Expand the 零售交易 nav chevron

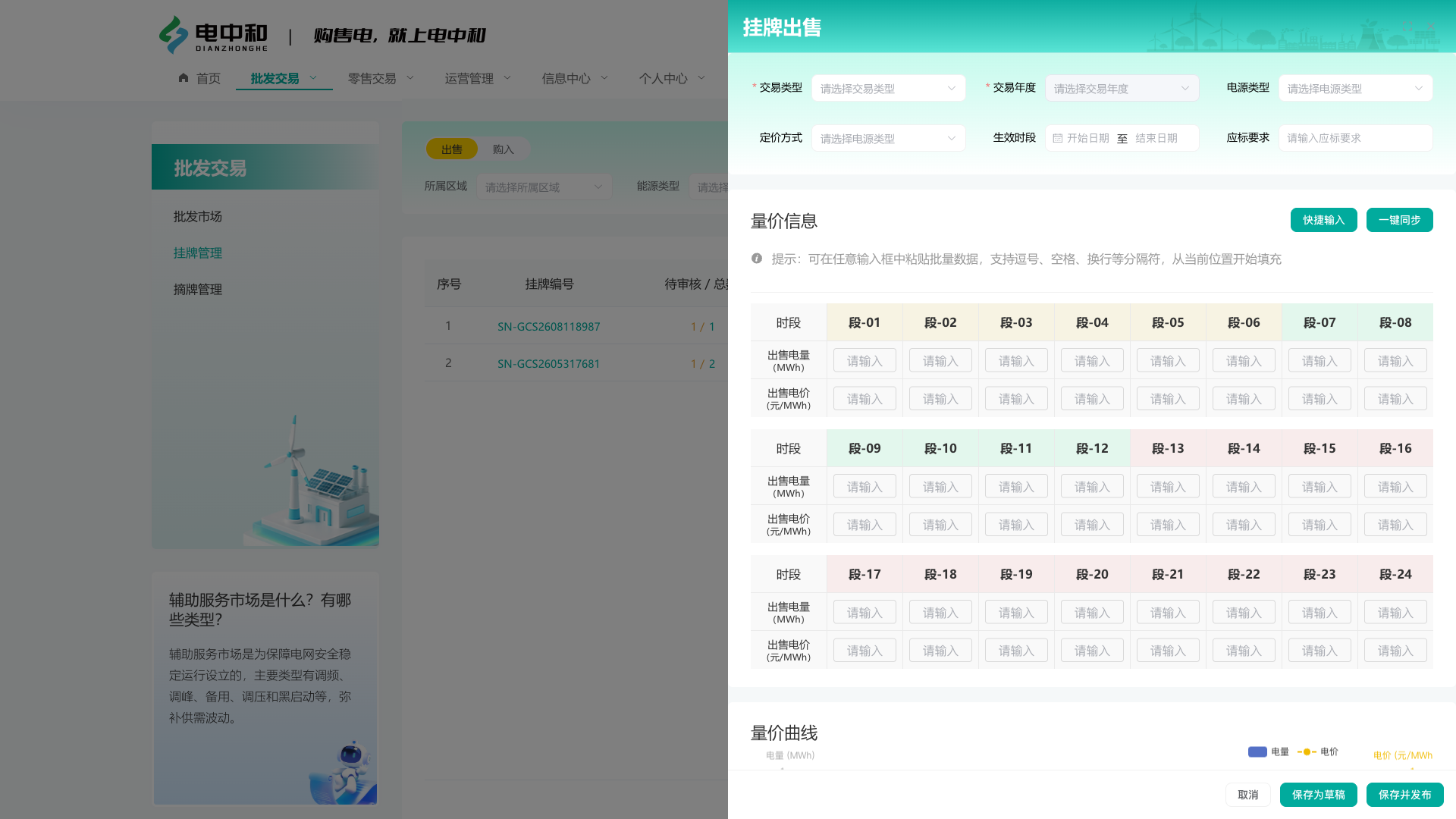coord(410,77)
